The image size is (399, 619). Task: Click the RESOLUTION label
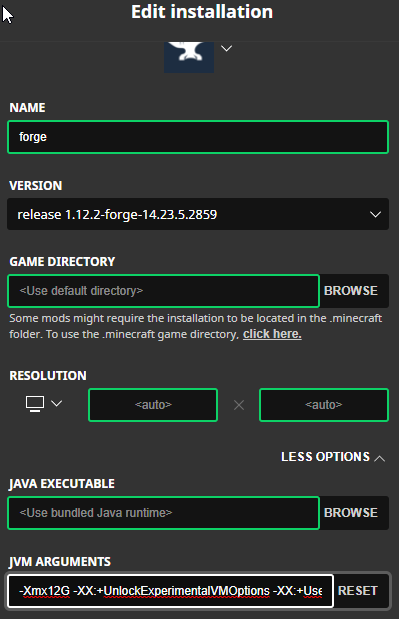point(48,376)
